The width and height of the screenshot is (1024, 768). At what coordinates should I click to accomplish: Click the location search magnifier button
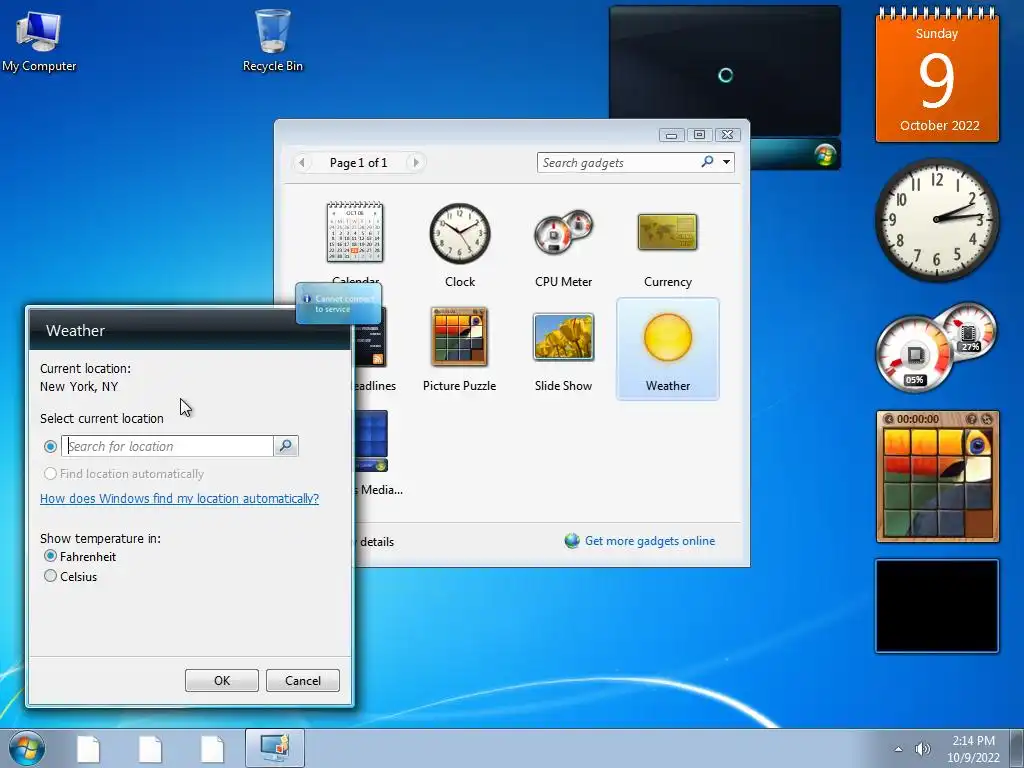coord(285,446)
